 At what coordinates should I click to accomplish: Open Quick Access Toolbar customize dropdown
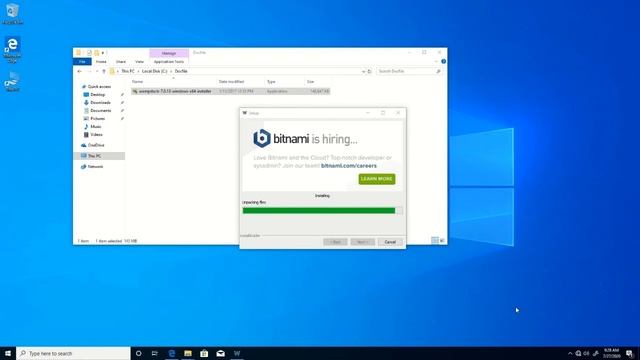[103, 53]
